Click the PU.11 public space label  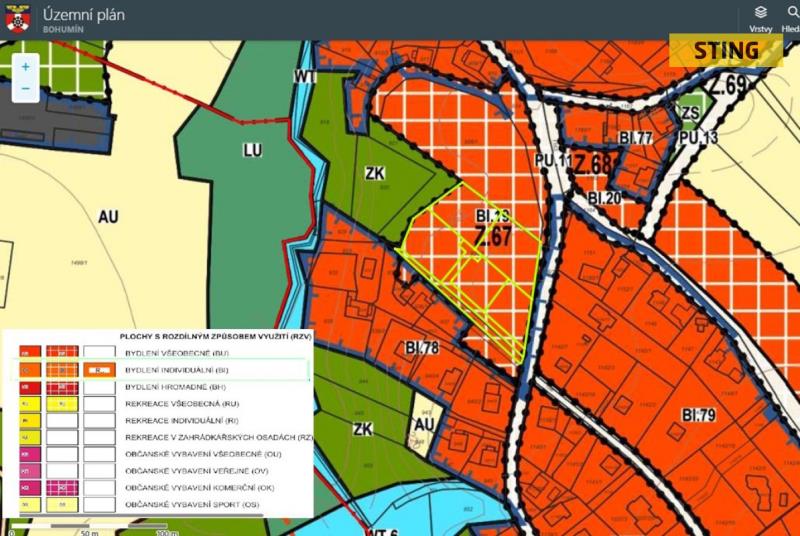[552, 161]
